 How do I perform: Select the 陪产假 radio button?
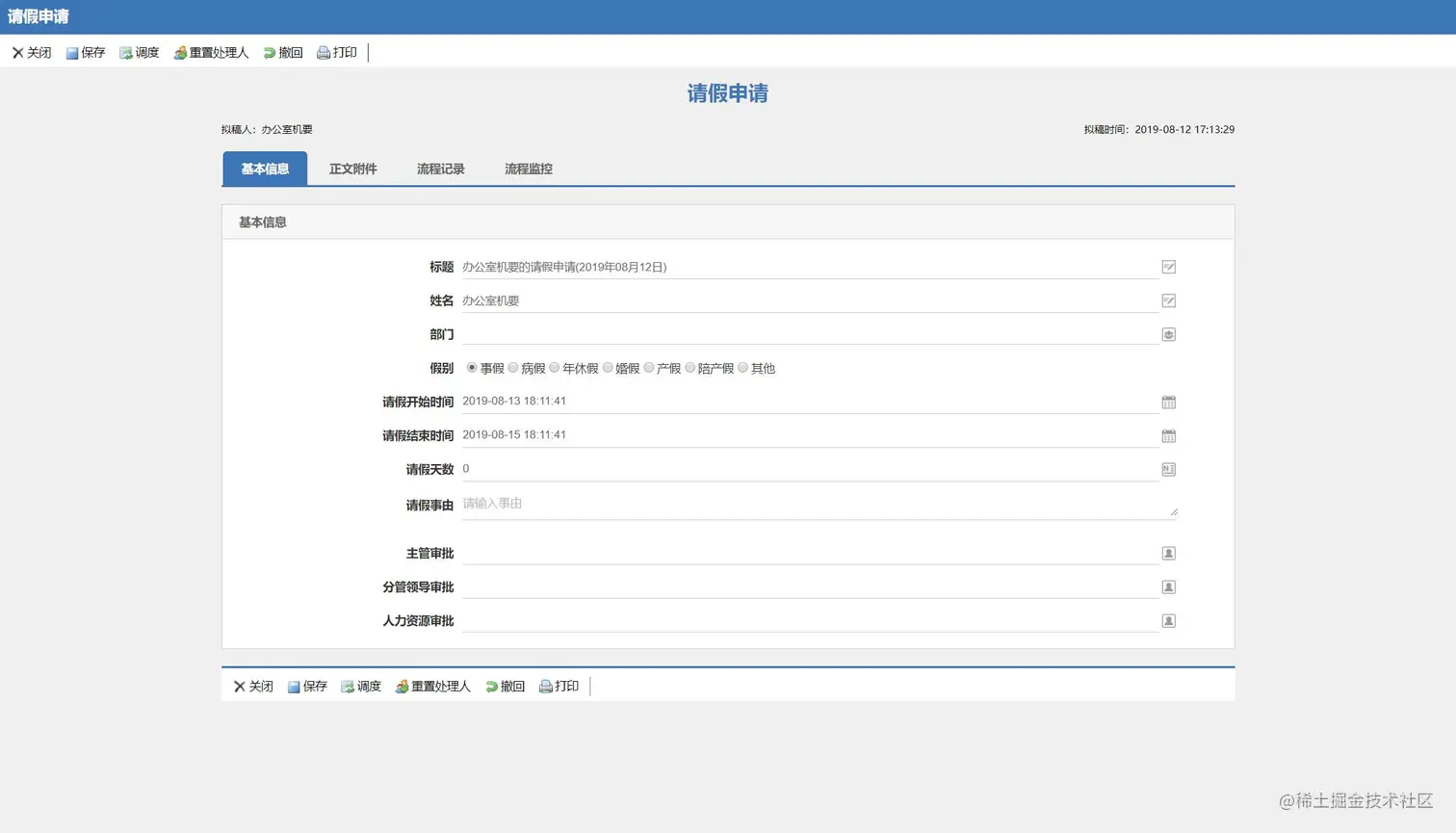pos(690,368)
